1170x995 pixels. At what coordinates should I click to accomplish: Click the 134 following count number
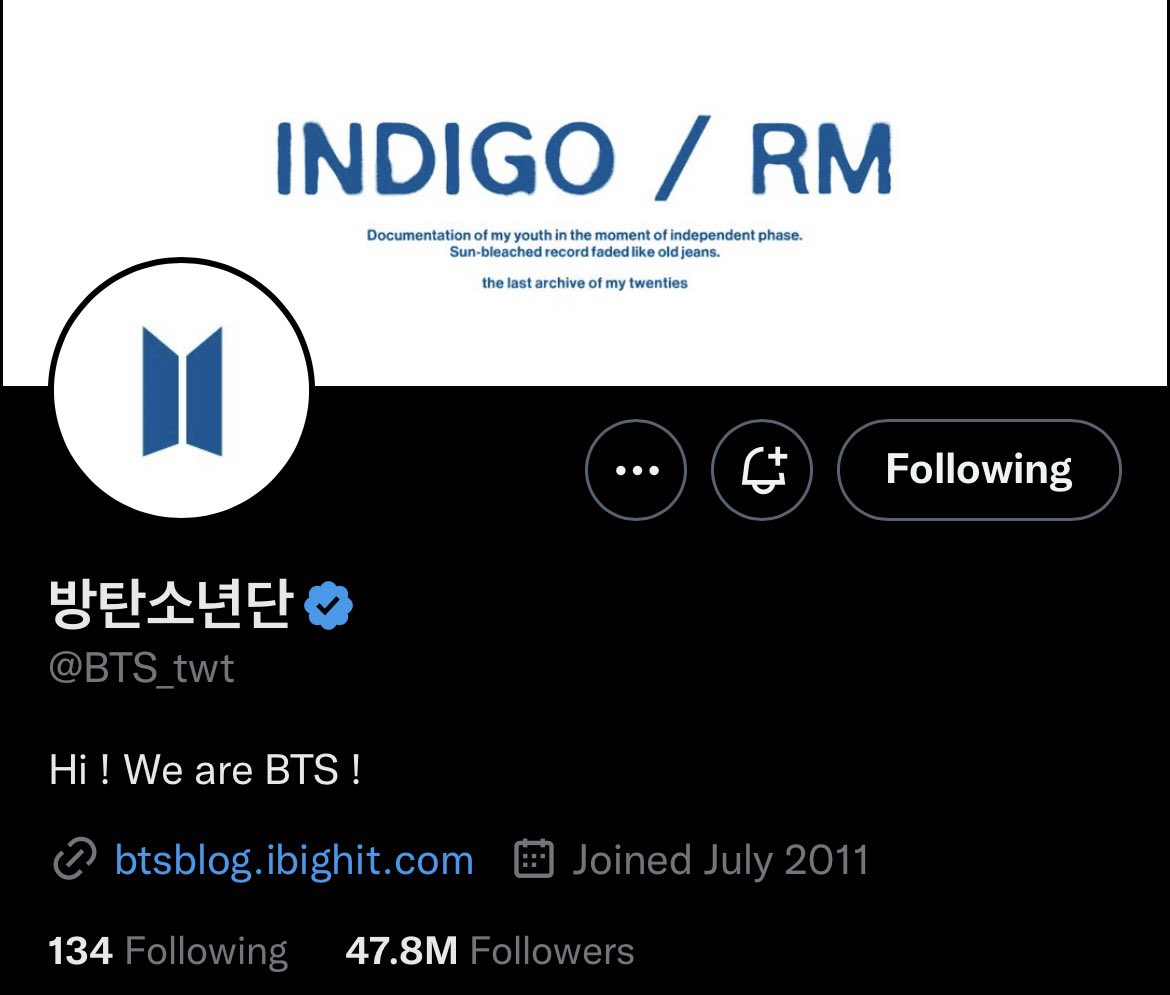point(81,952)
